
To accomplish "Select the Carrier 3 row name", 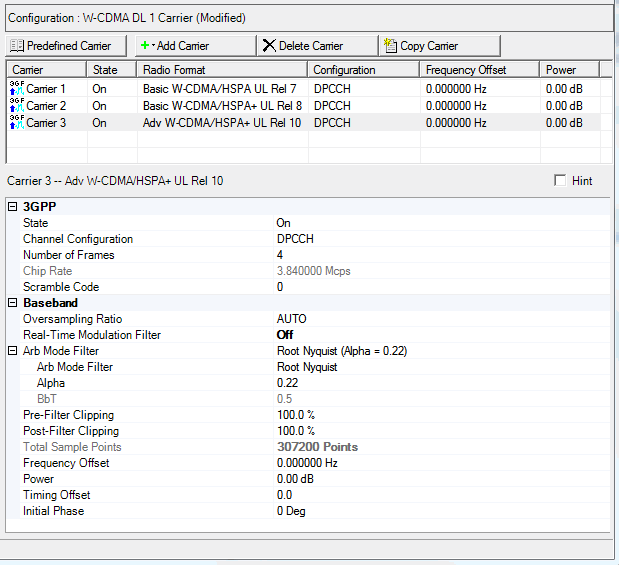I will 46,123.
